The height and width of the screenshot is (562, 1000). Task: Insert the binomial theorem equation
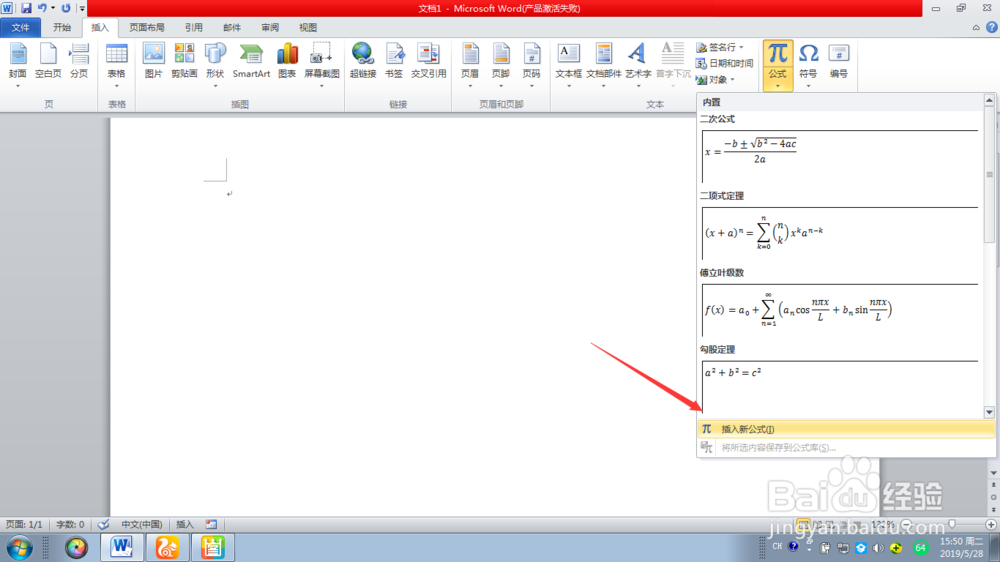840,233
